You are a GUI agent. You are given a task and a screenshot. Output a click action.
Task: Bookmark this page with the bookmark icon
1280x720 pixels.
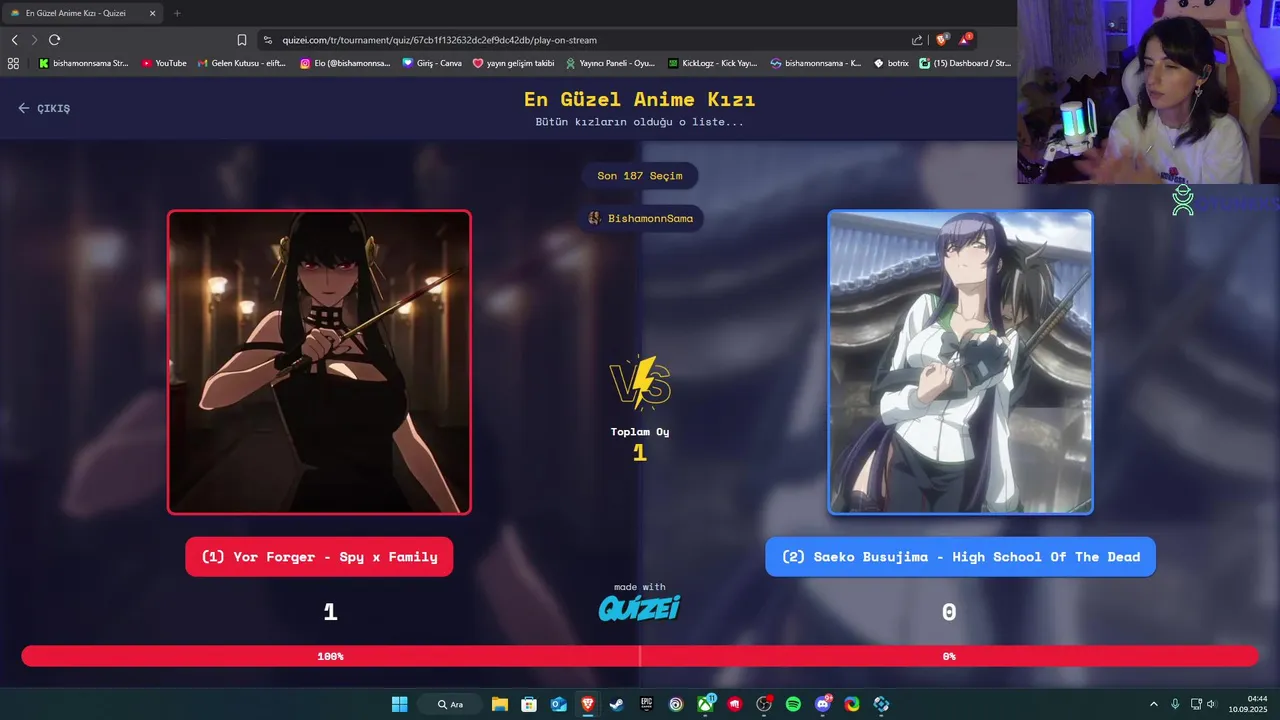point(242,40)
